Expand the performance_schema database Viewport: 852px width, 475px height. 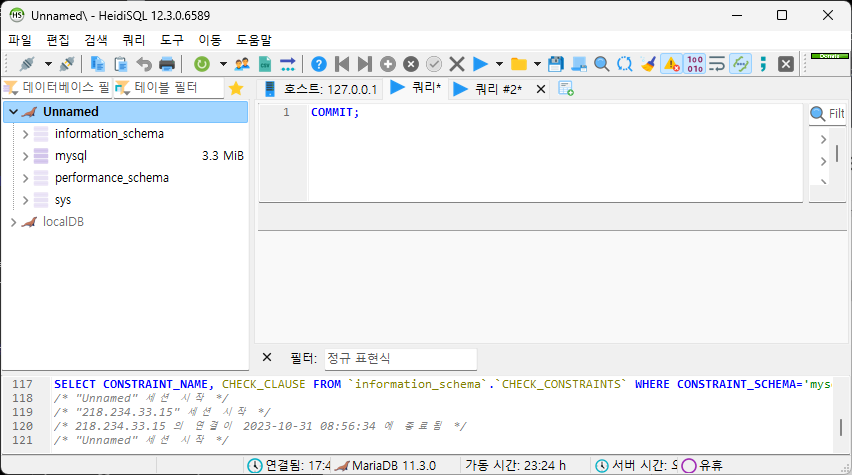pos(25,178)
